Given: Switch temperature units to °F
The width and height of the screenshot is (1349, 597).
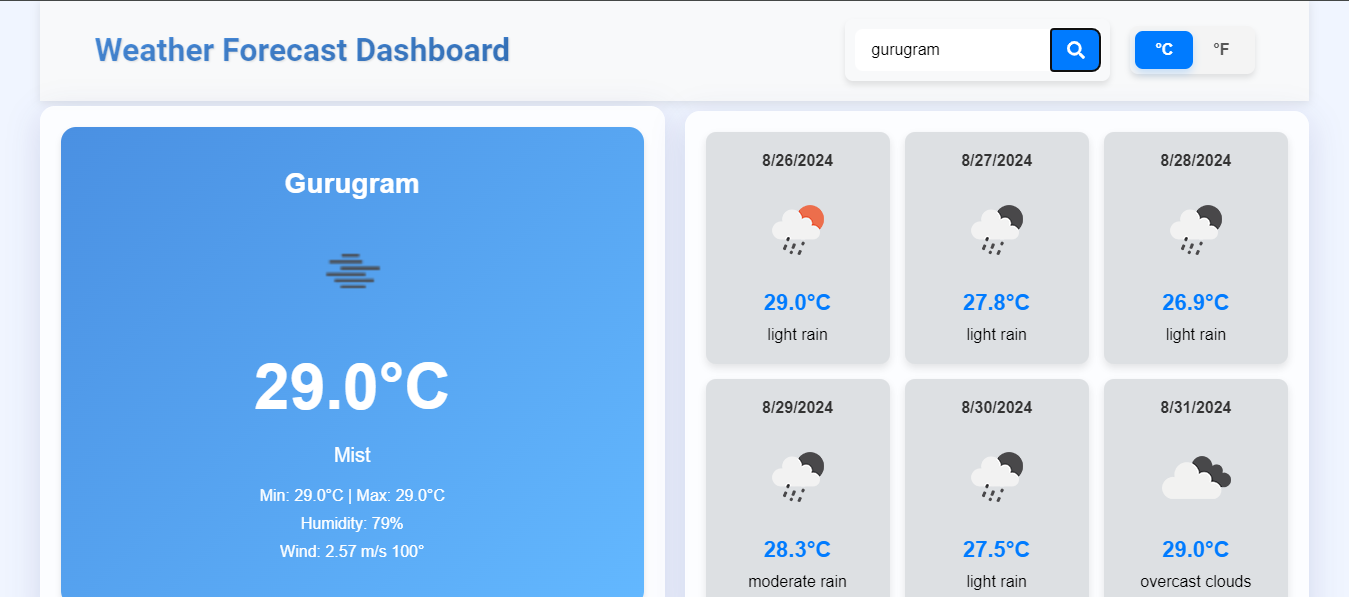Looking at the screenshot, I should [x=1221, y=50].
